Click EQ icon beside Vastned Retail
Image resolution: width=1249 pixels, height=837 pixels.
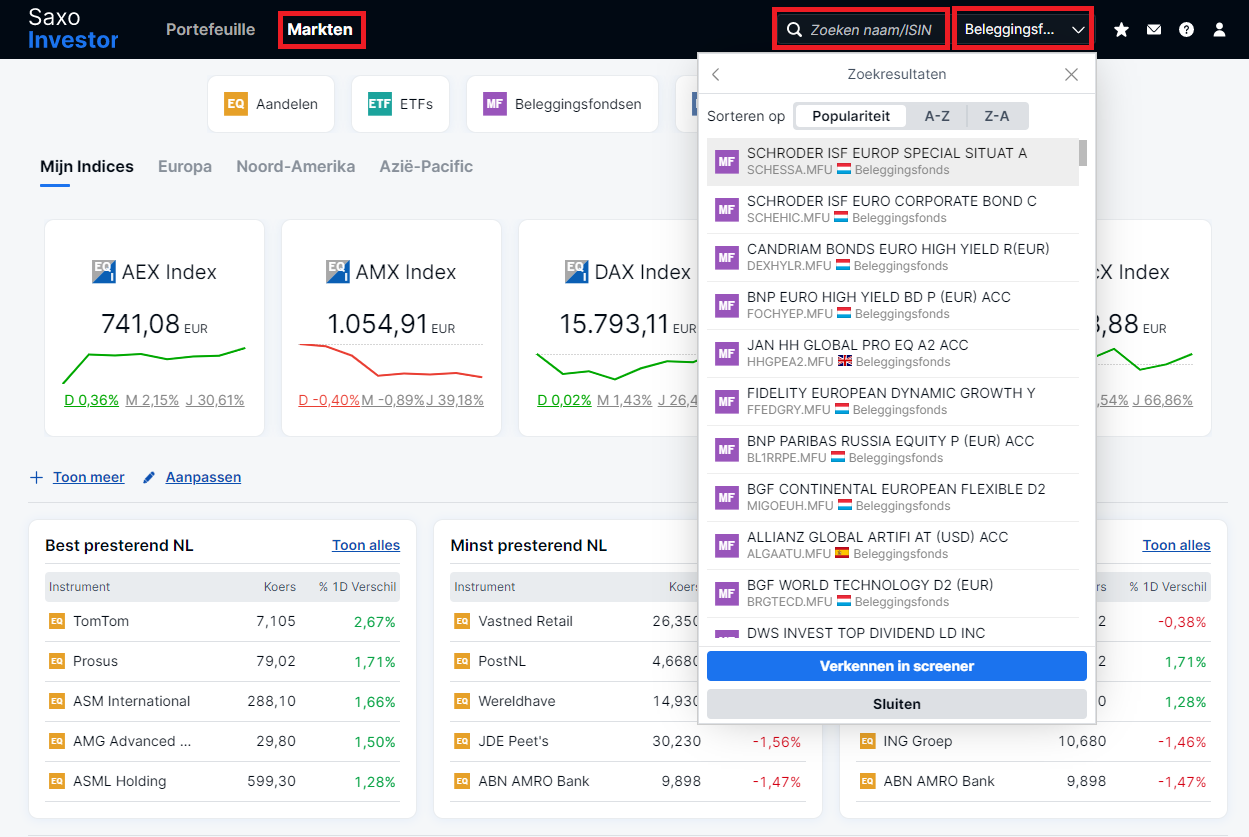pyautogui.click(x=462, y=621)
